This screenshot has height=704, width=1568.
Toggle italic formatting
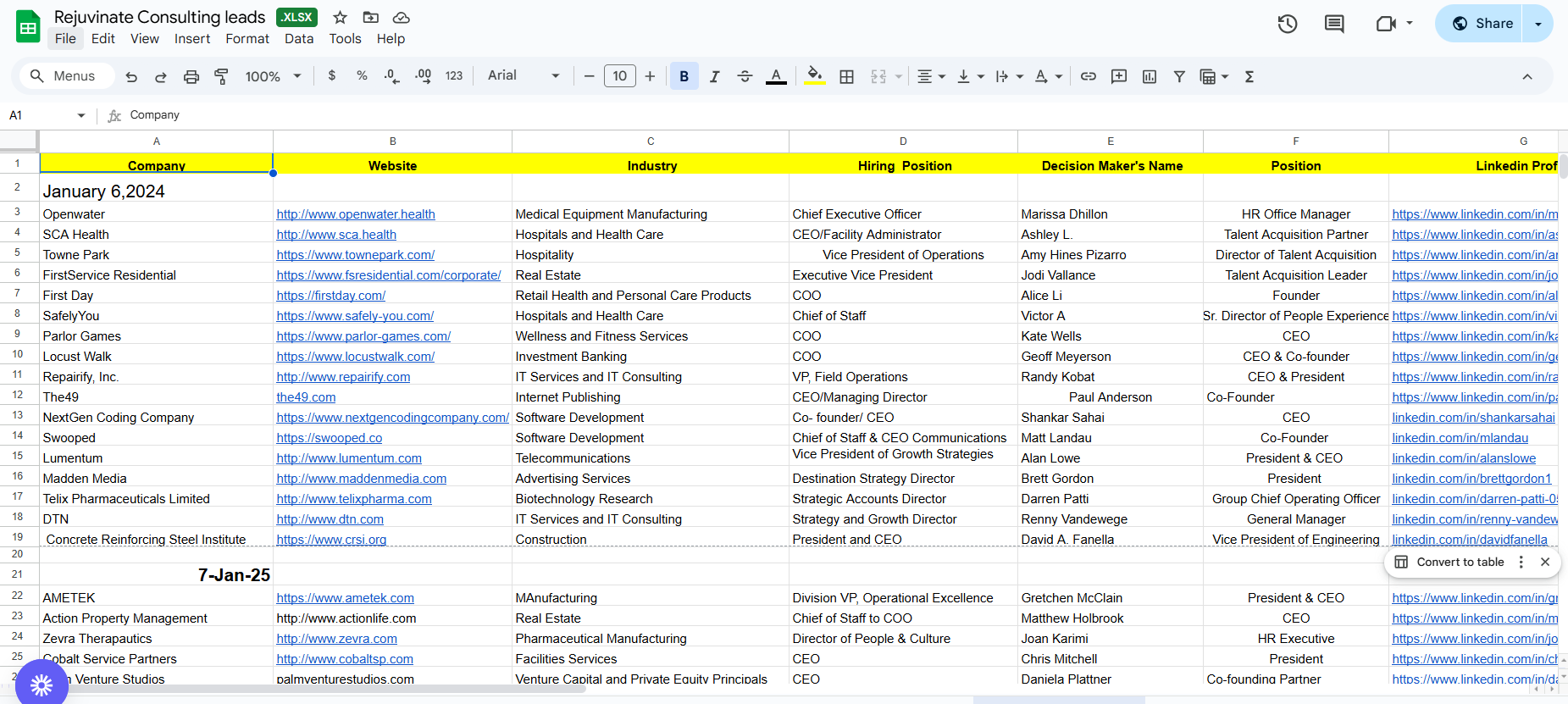(714, 76)
